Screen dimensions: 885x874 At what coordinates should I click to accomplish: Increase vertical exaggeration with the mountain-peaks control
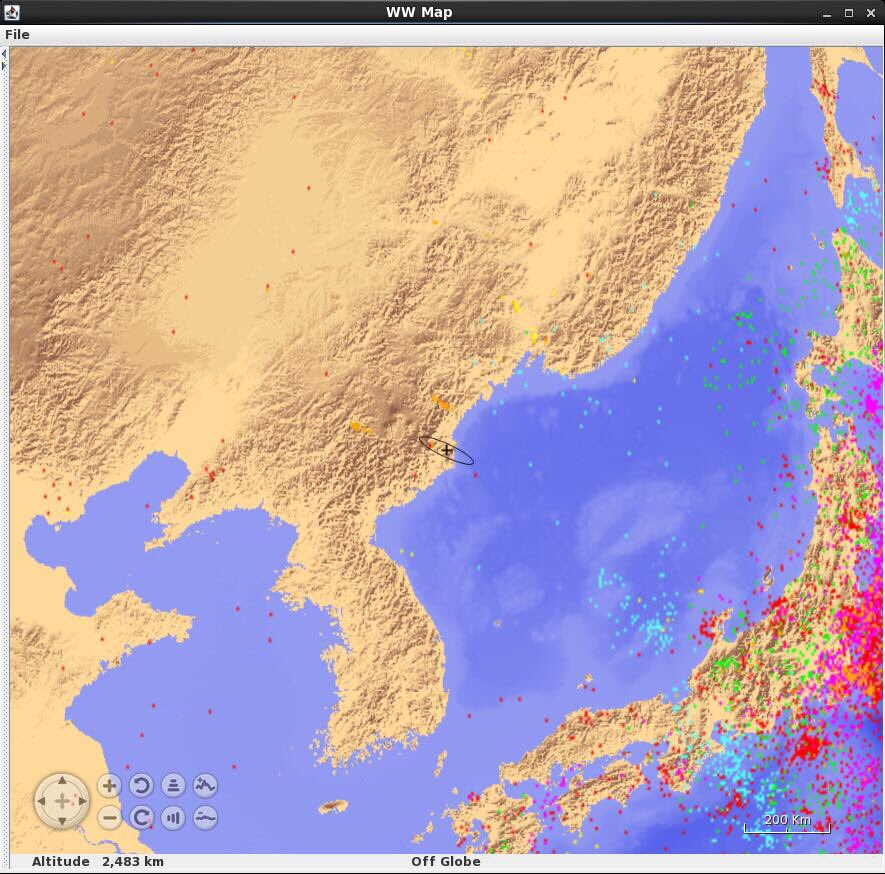click(205, 785)
